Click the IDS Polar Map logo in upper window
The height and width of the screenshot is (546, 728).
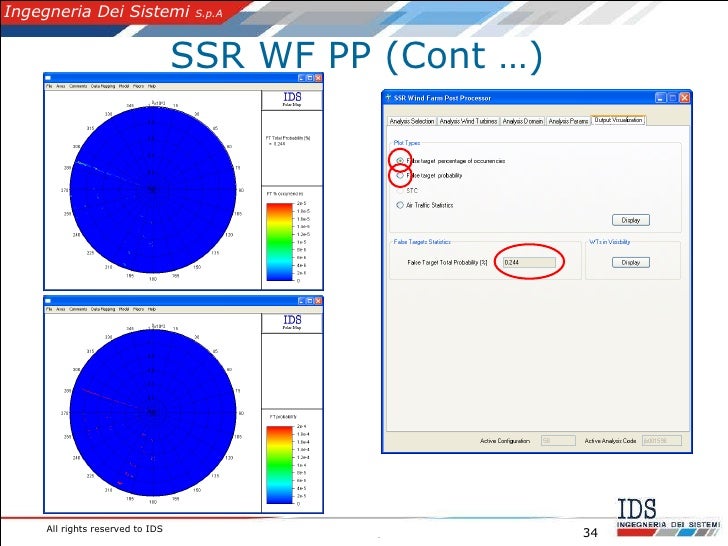[x=292, y=99]
